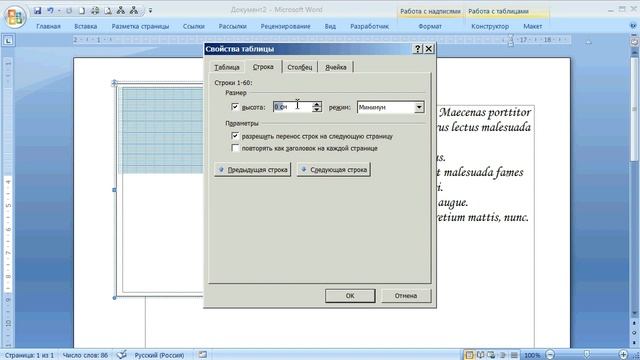This screenshot has width=640, height=360.
Task: Click the text box left middle resize handle
Action: 114,190
